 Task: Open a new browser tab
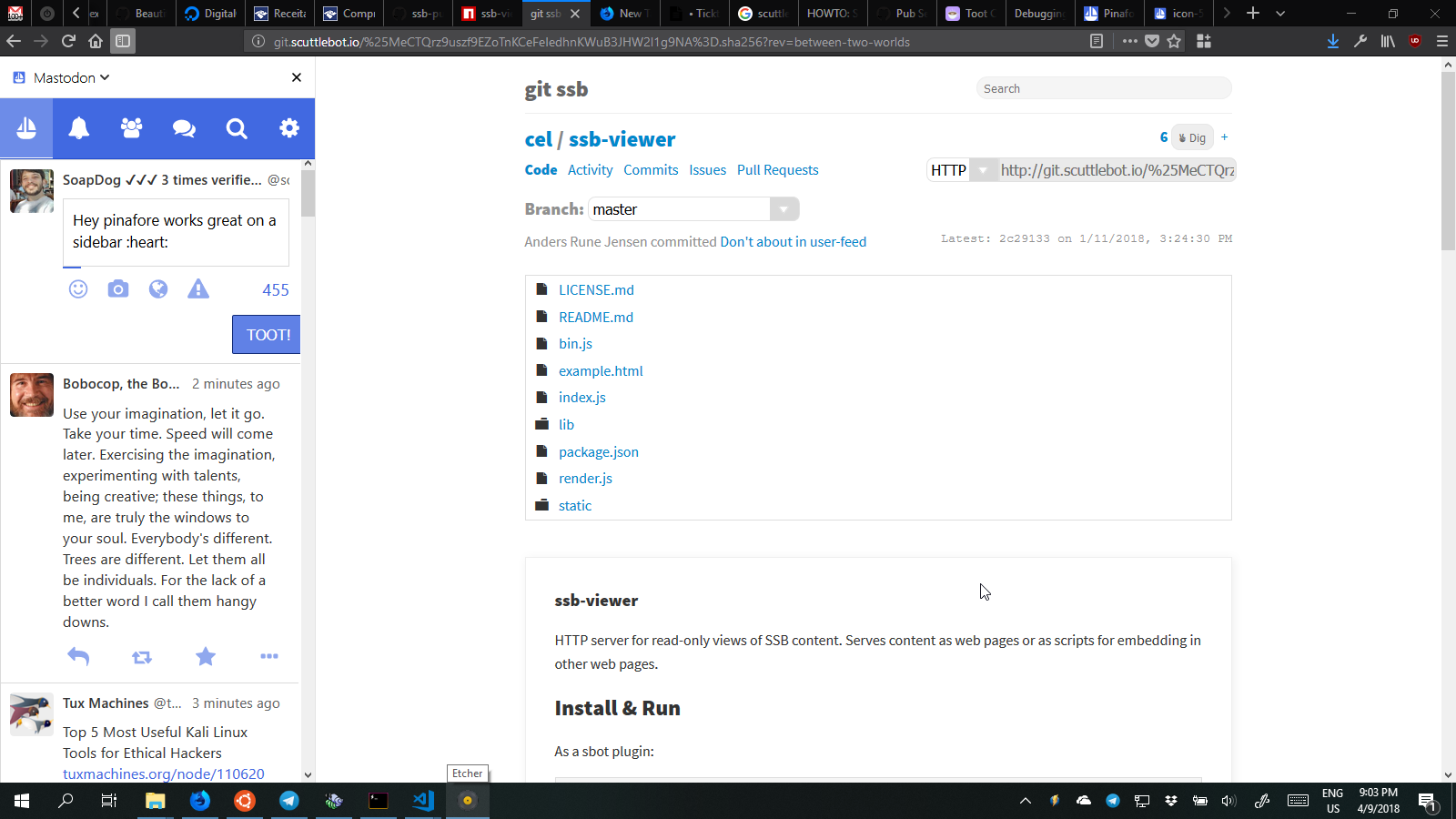click(x=1253, y=13)
